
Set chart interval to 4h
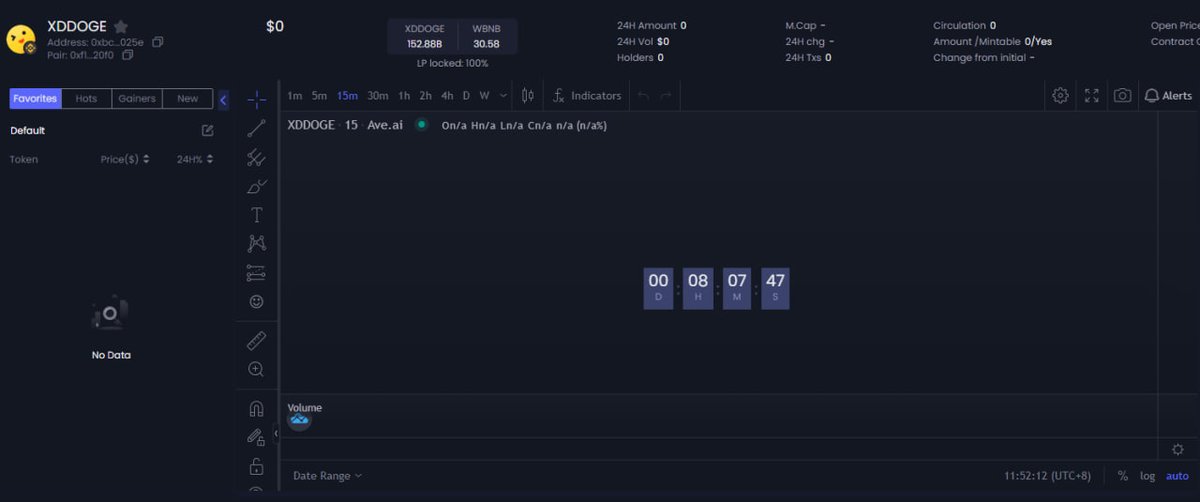(x=447, y=95)
